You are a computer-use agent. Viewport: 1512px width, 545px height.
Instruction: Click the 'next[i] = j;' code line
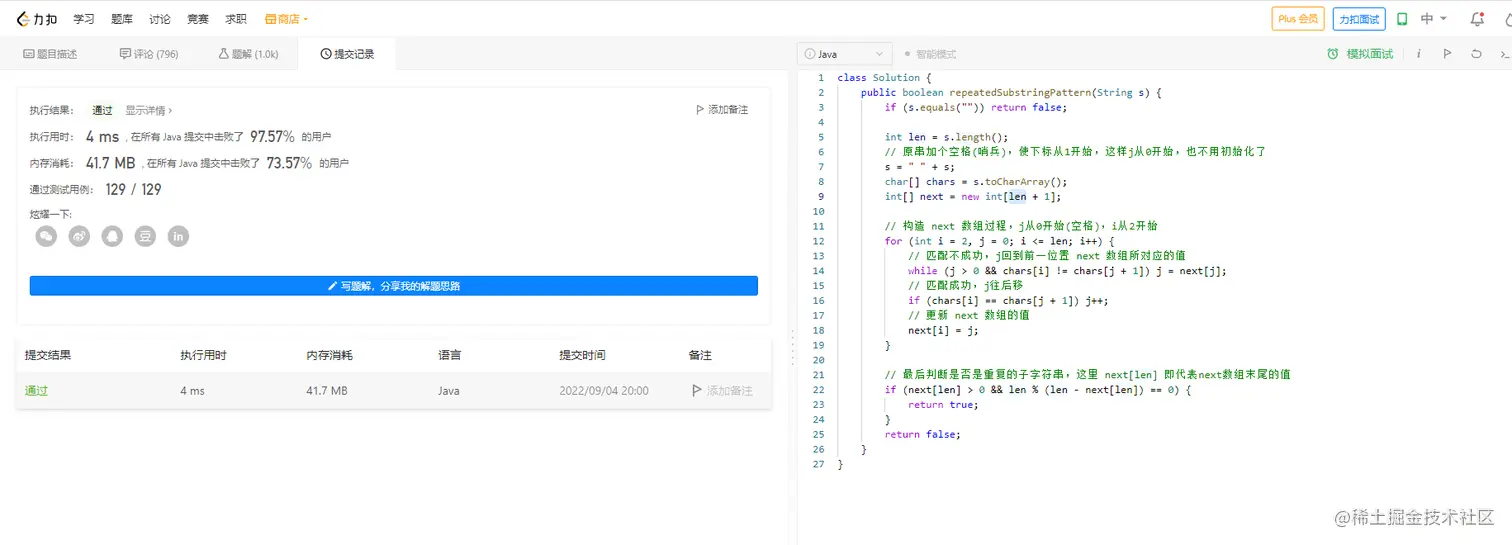(x=943, y=330)
